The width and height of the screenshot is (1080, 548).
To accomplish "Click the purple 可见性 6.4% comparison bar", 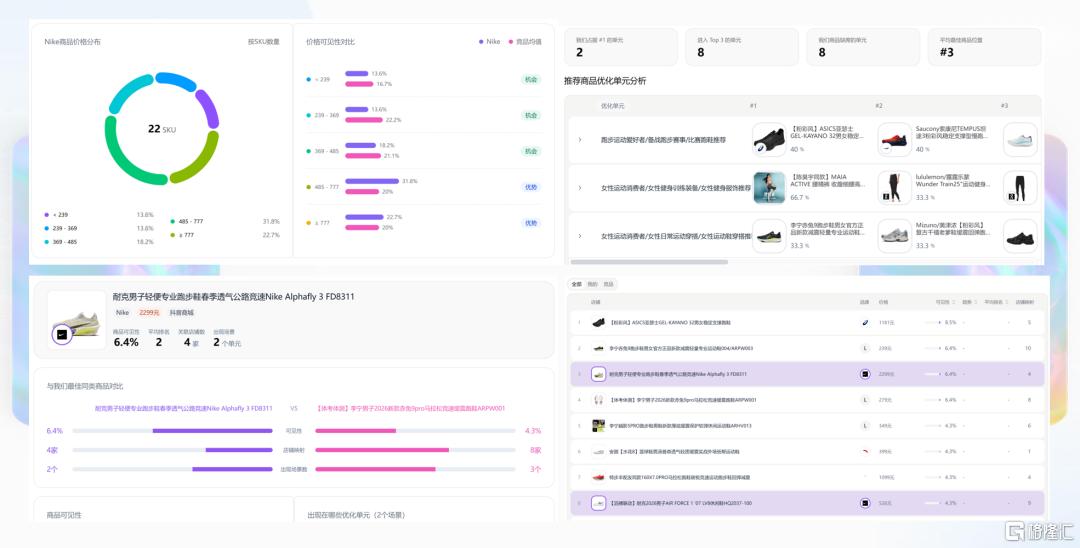I will coord(212,431).
